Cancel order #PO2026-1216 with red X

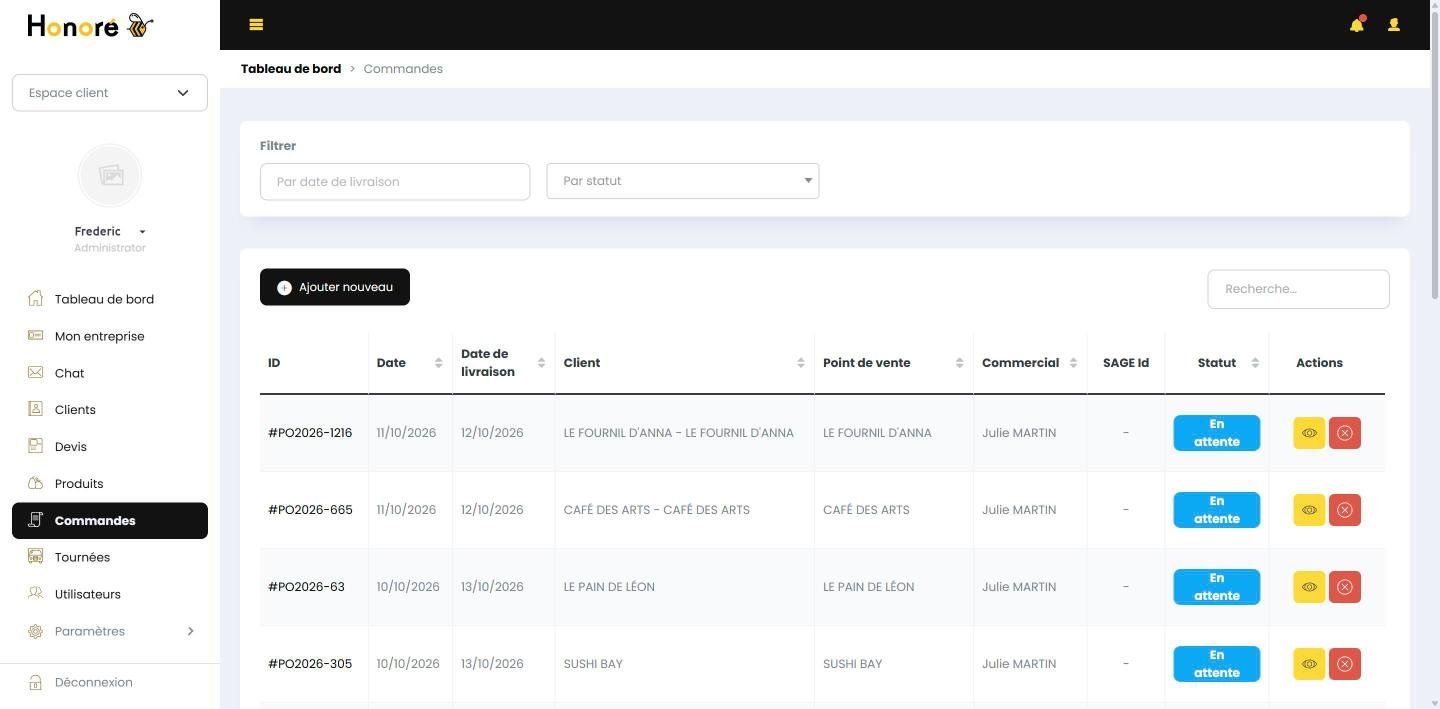[x=1345, y=433]
